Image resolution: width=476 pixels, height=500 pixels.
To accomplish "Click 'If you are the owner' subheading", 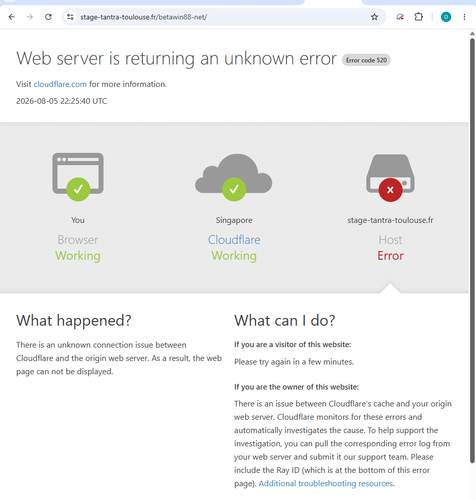I will coord(296,387).
